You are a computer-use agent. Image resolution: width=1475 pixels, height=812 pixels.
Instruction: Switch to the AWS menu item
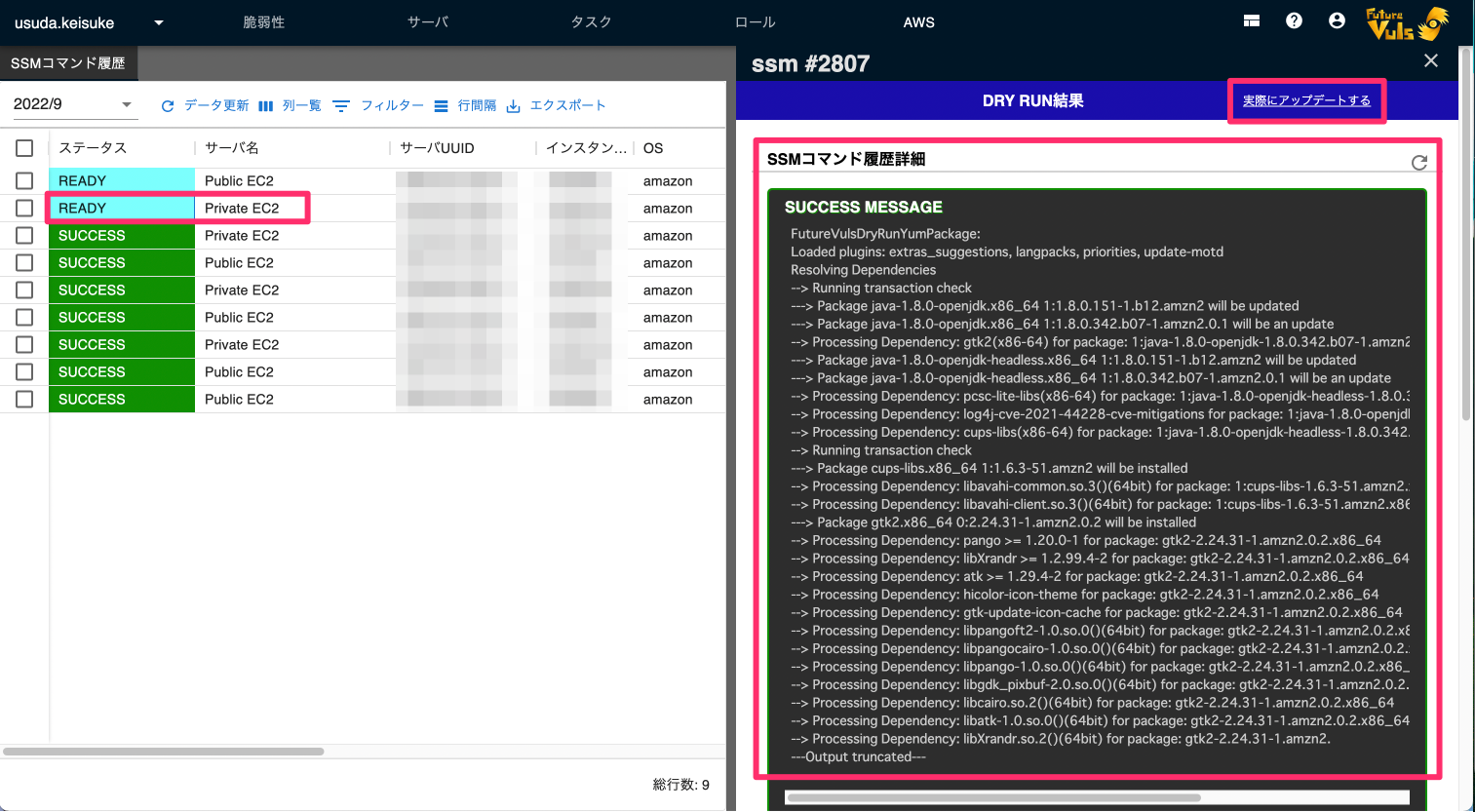coord(917,21)
